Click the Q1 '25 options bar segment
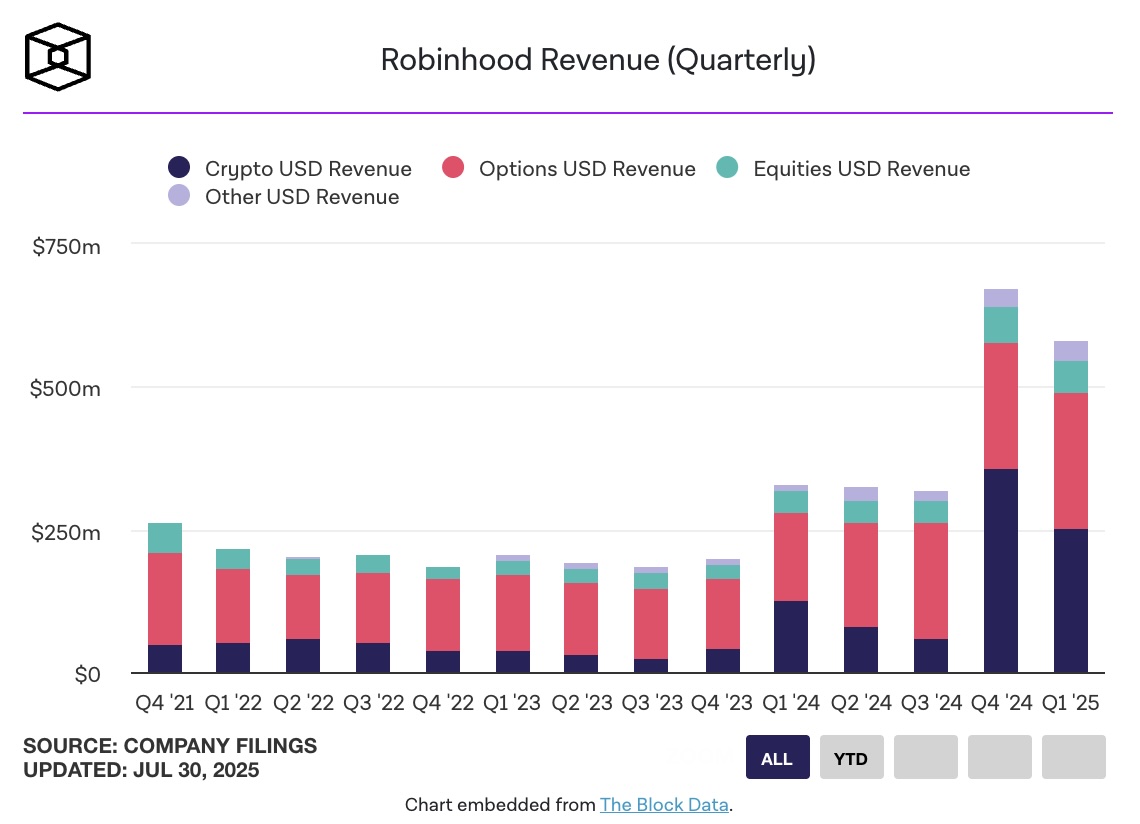 point(1070,461)
